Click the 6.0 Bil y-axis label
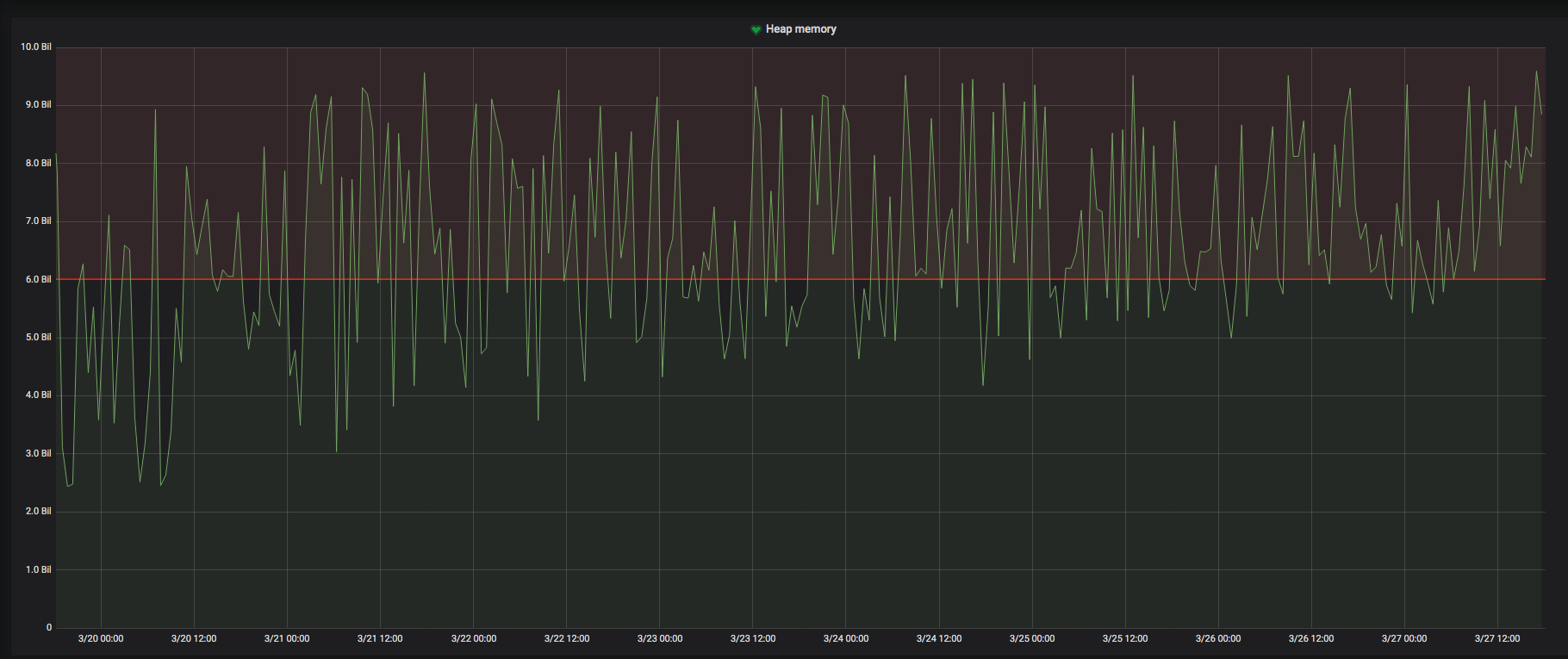This screenshot has width=1568, height=659. (x=39, y=279)
